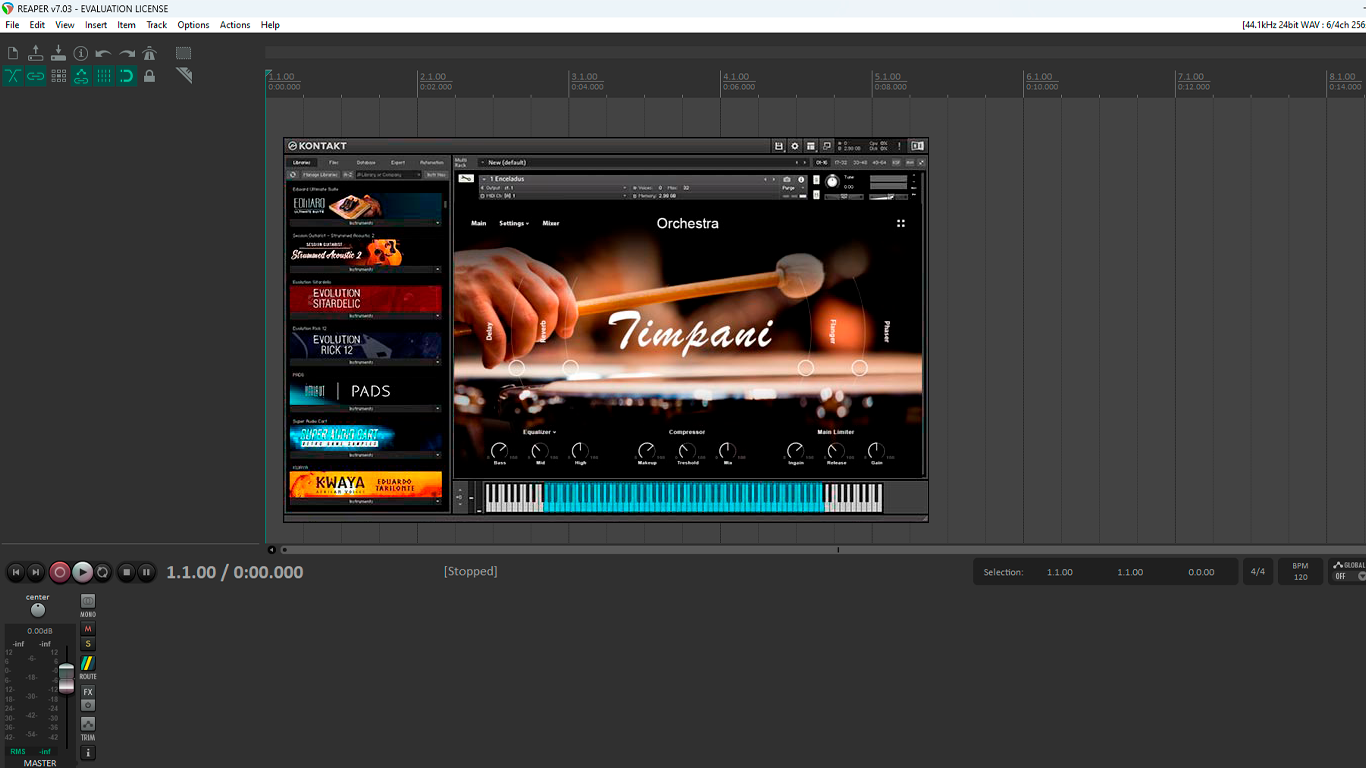The image size is (1366, 768).
Task: Toggle item grouping chain-link icon
Action: 36,76
